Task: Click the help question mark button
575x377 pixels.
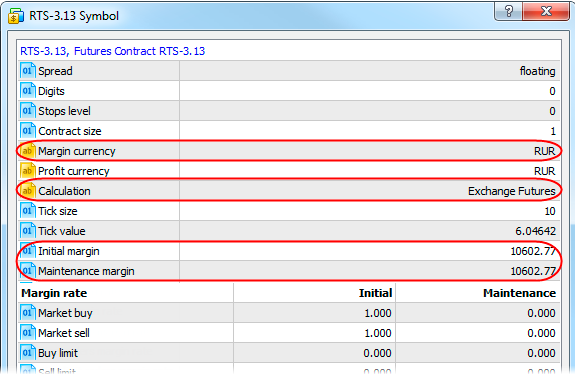Action: (x=509, y=11)
